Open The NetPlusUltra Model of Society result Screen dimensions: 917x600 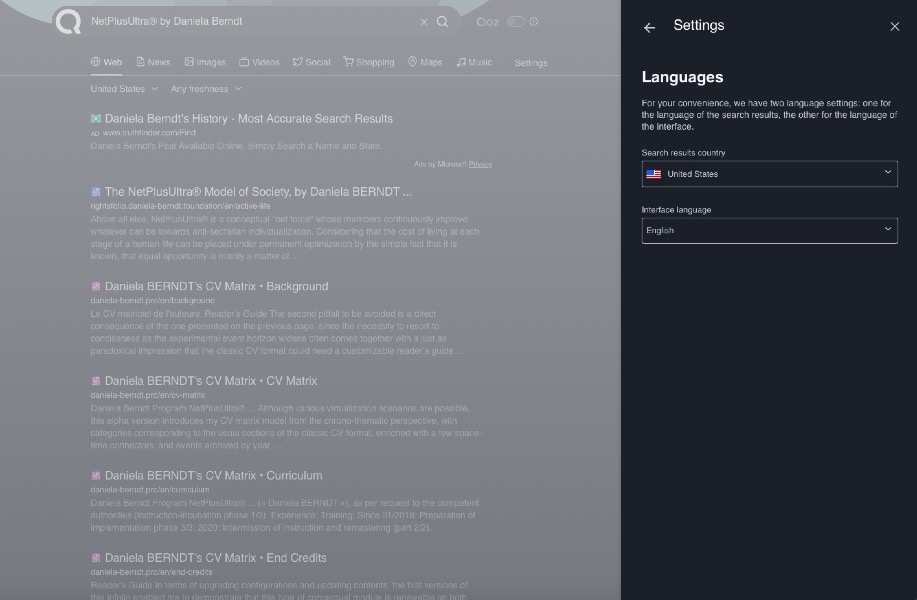pos(258,192)
